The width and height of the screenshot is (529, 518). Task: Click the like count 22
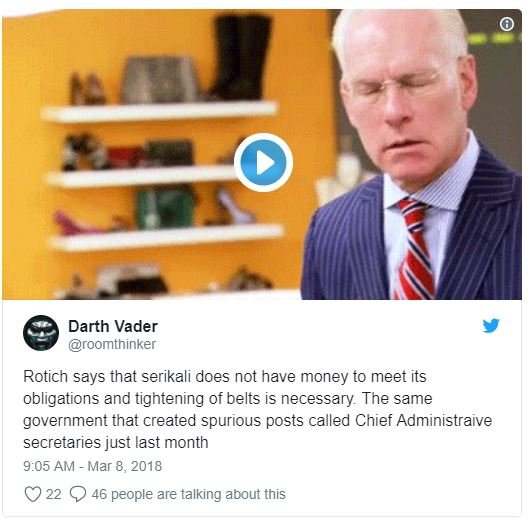click(54, 494)
